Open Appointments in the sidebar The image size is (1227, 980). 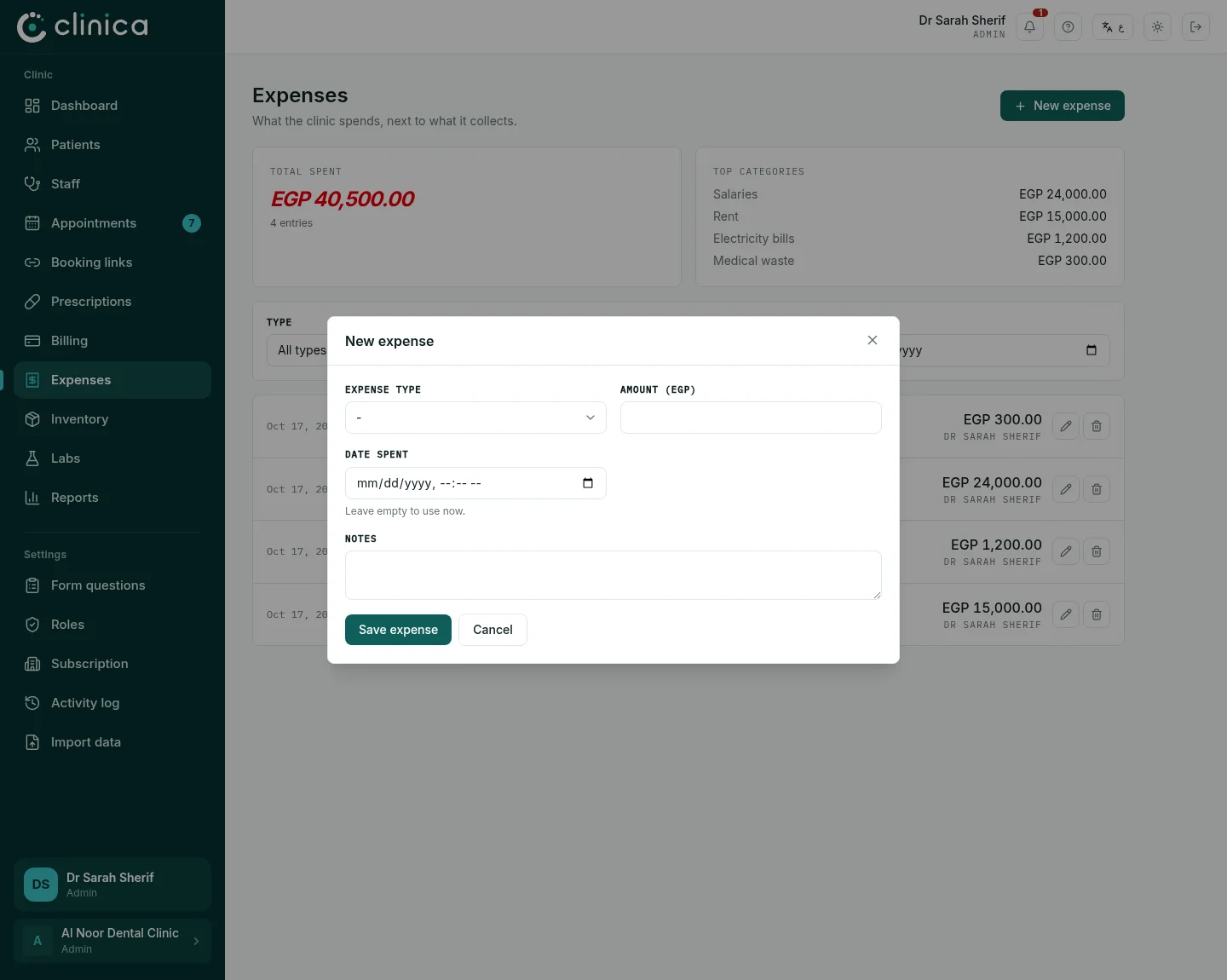click(112, 223)
